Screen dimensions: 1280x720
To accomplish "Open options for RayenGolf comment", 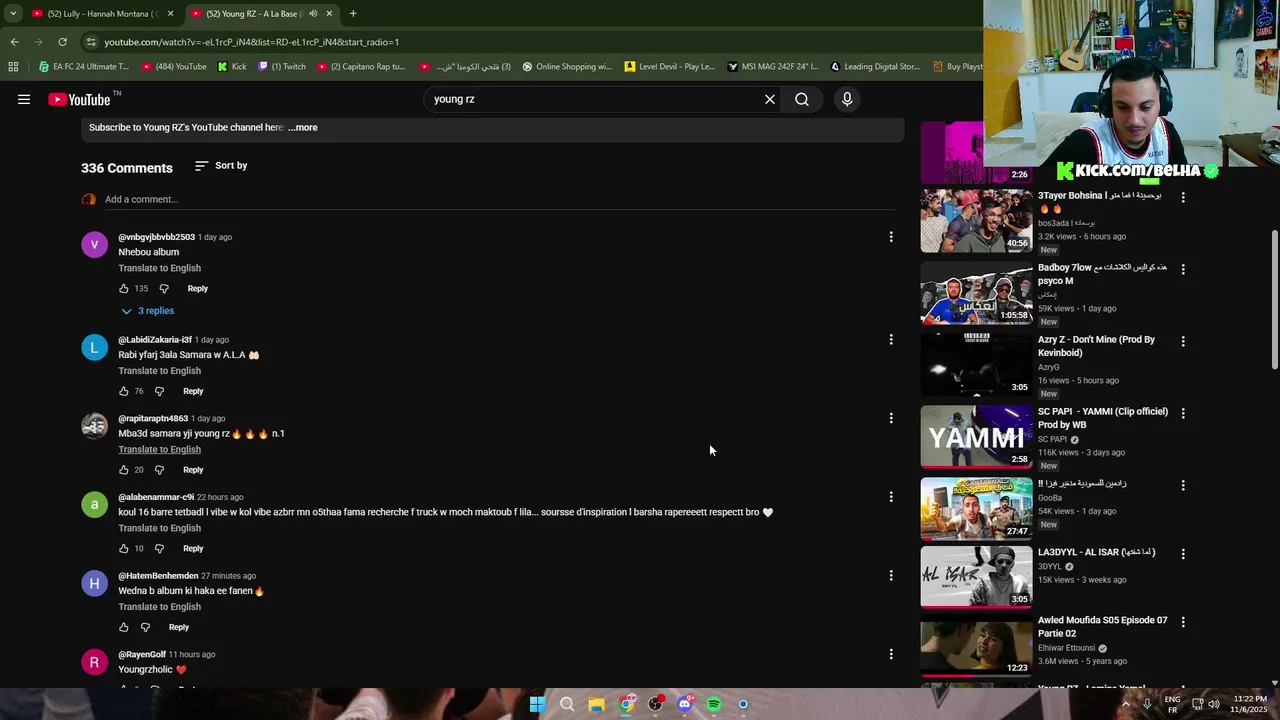I will (x=891, y=654).
